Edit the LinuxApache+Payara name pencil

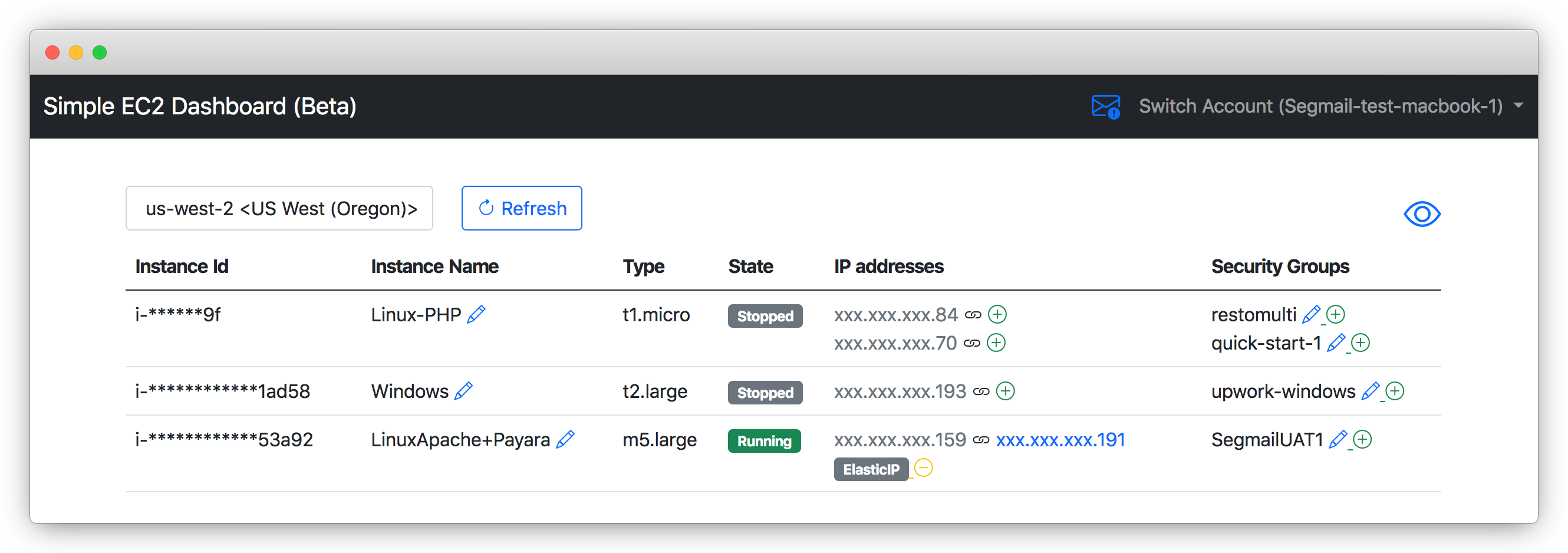[565, 439]
